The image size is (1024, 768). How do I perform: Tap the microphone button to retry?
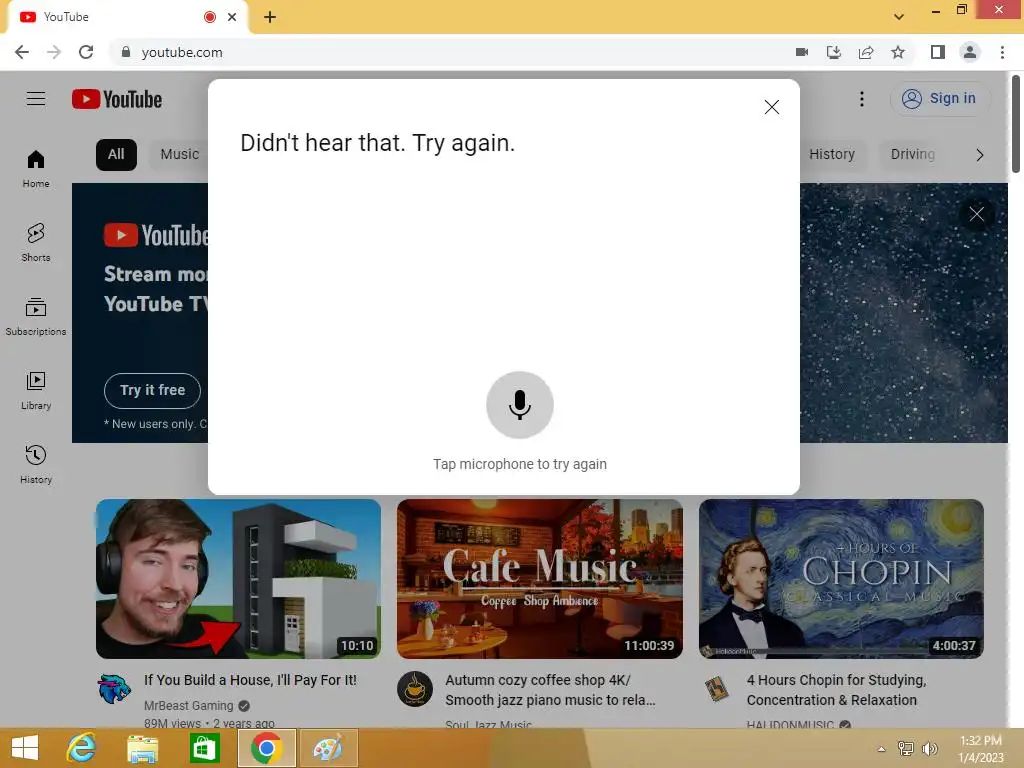click(519, 405)
